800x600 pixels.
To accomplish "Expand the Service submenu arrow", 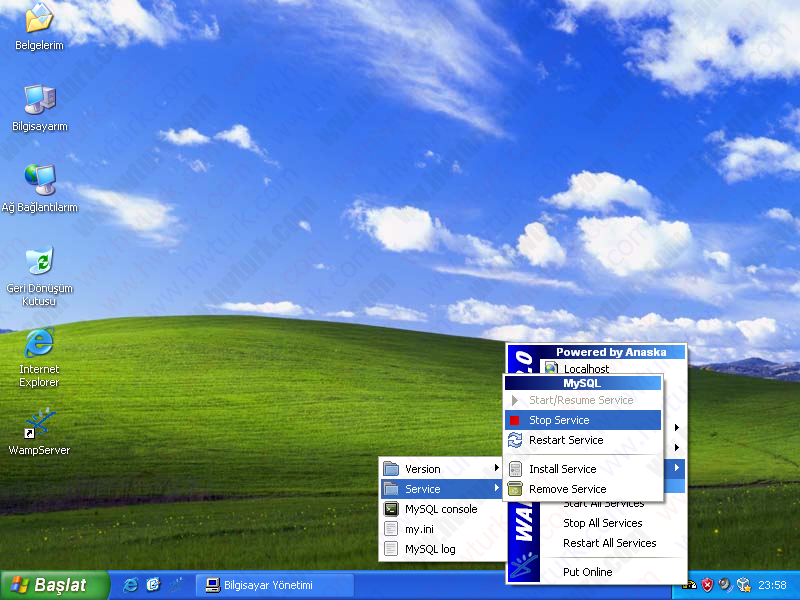I will pyautogui.click(x=496, y=488).
